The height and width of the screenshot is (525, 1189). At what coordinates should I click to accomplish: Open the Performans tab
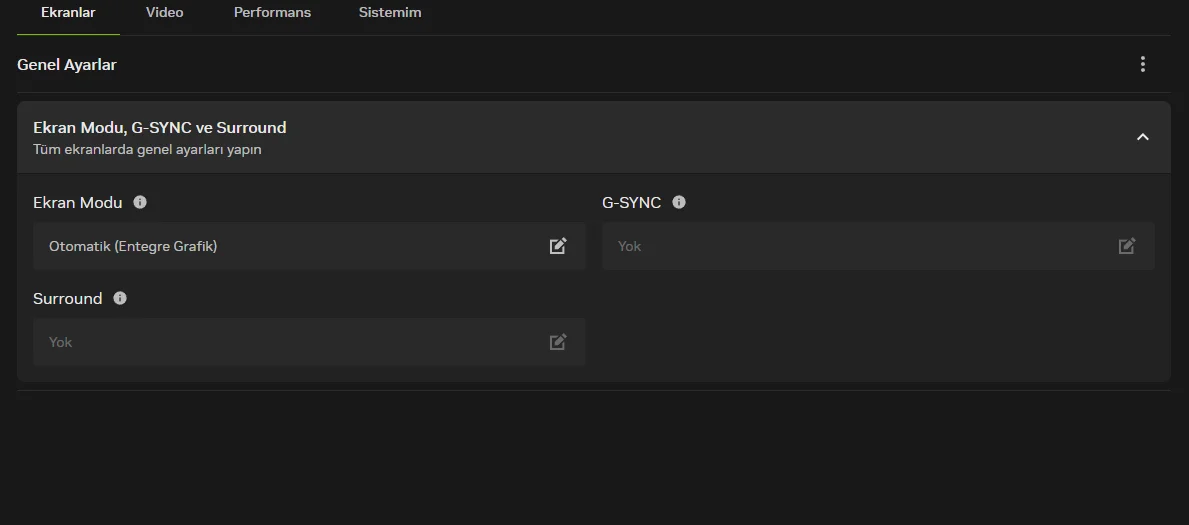pos(272,13)
